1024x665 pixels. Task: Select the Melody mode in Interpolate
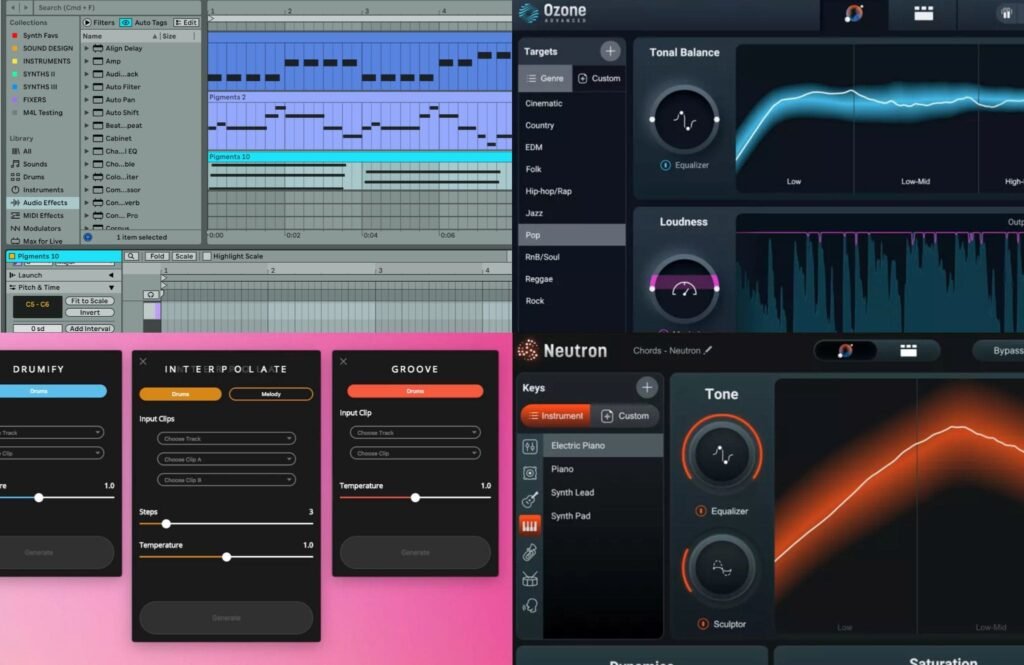(271, 394)
